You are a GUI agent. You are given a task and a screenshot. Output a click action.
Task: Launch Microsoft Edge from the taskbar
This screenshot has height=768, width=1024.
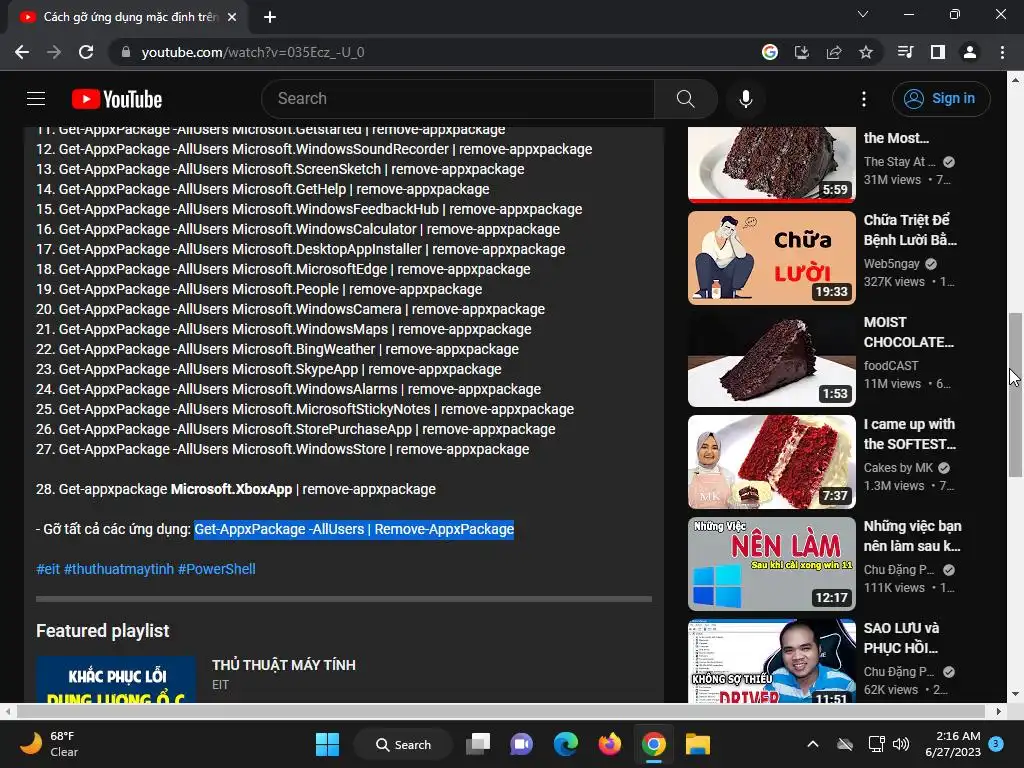[x=566, y=744]
